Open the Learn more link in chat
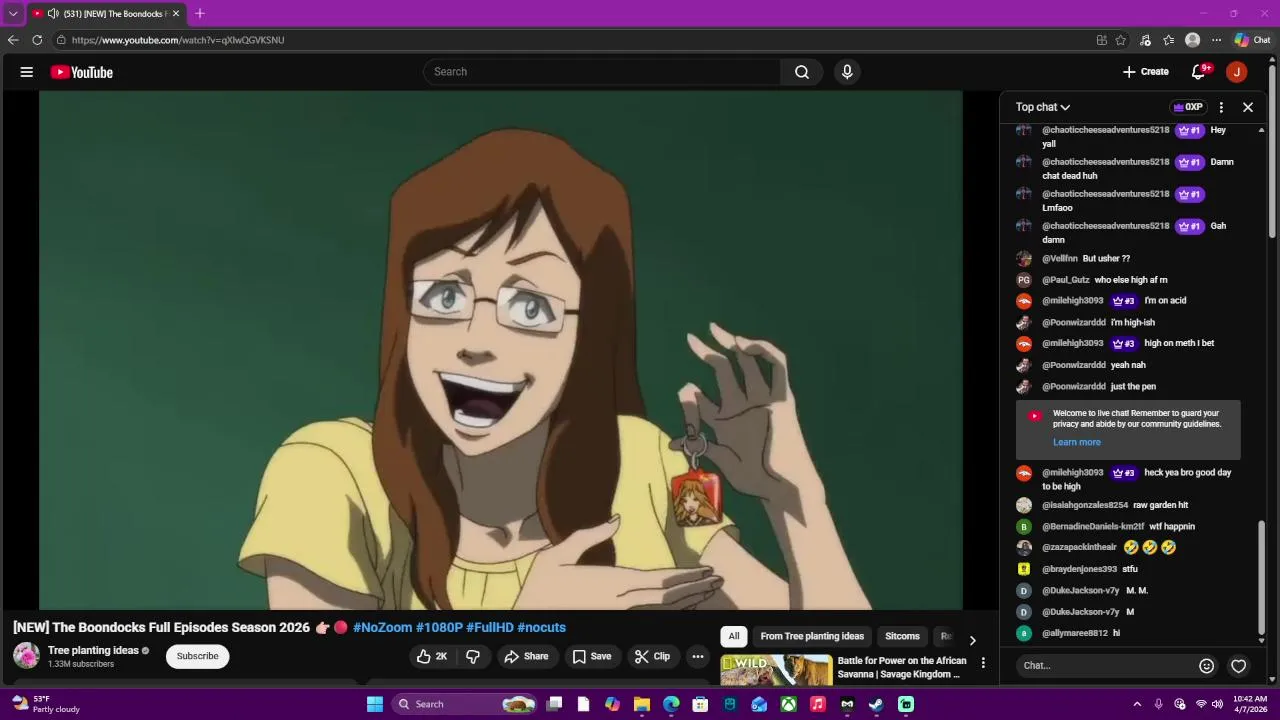This screenshot has width=1280, height=720. click(1076, 442)
